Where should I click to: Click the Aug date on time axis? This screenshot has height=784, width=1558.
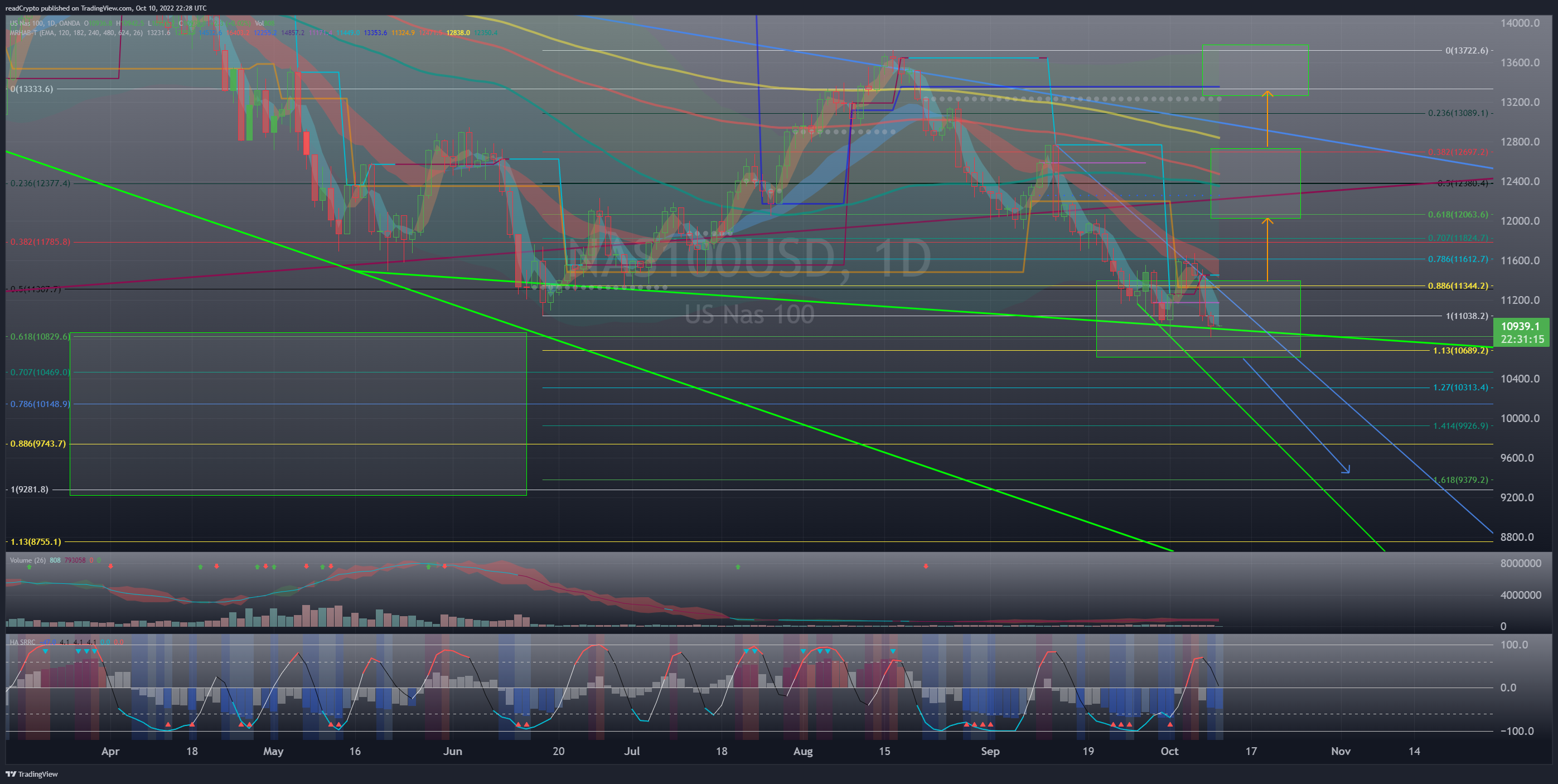(x=803, y=751)
